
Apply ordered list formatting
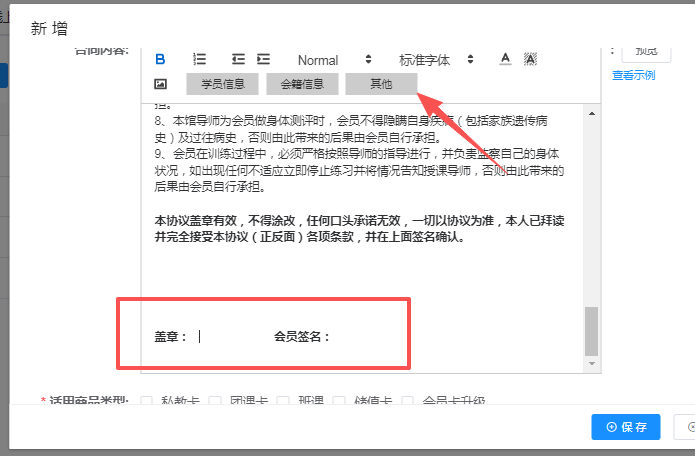(x=199, y=59)
